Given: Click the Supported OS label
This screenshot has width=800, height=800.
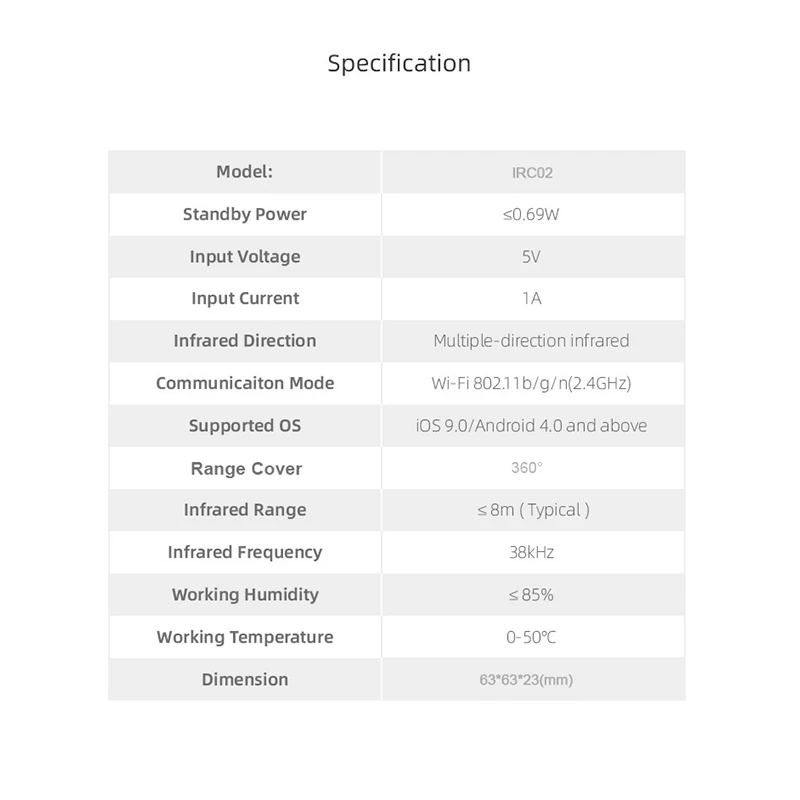Looking at the screenshot, I should pyautogui.click(x=244, y=426).
